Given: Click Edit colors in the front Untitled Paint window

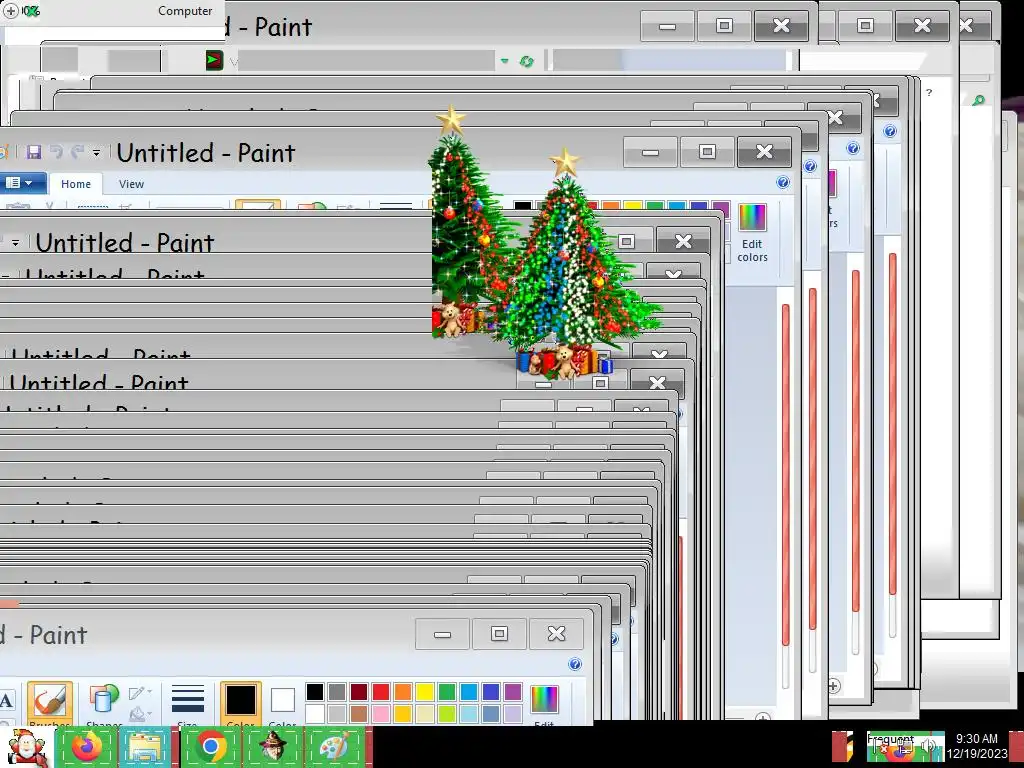Looking at the screenshot, I should (x=752, y=232).
